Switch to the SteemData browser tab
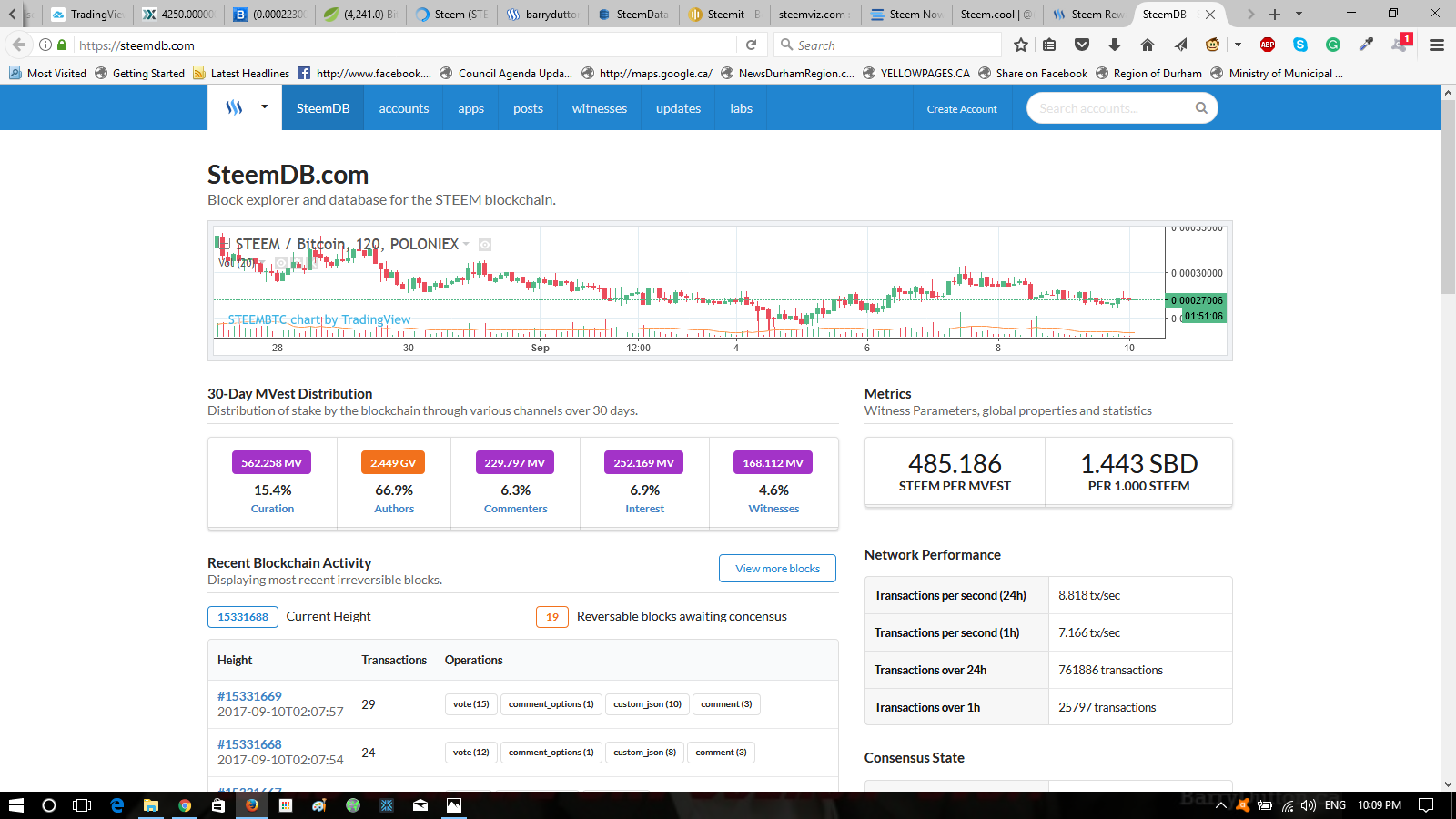Viewport: 1456px width, 819px height. [633, 15]
